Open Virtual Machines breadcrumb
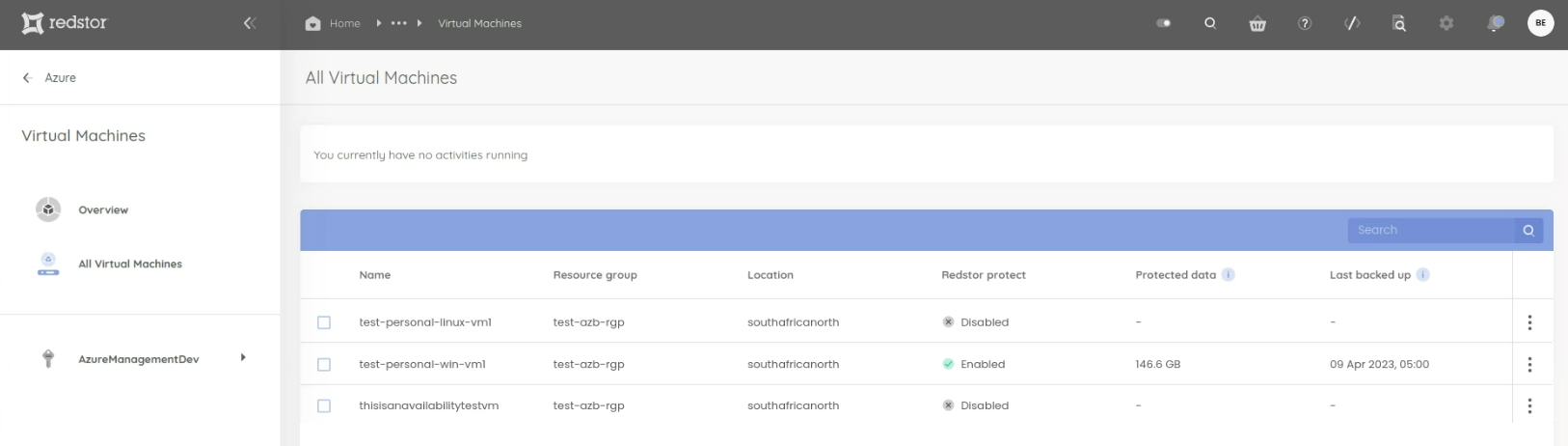This screenshot has width=1568, height=446. [x=479, y=23]
